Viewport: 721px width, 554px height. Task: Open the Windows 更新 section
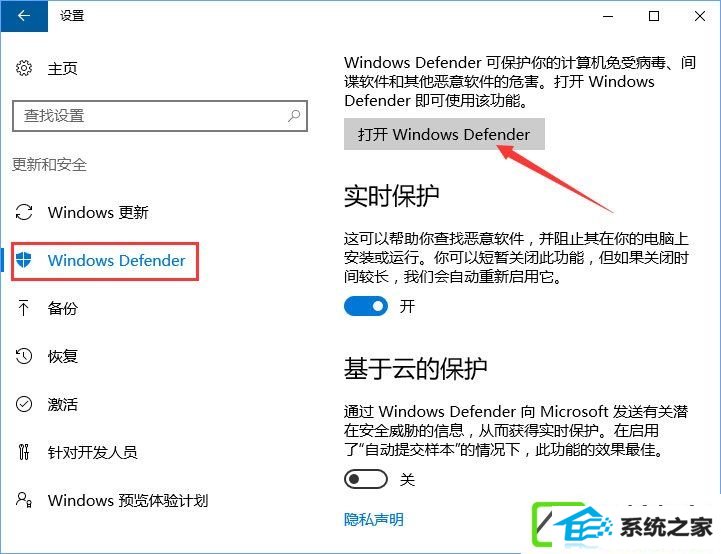tap(98, 212)
